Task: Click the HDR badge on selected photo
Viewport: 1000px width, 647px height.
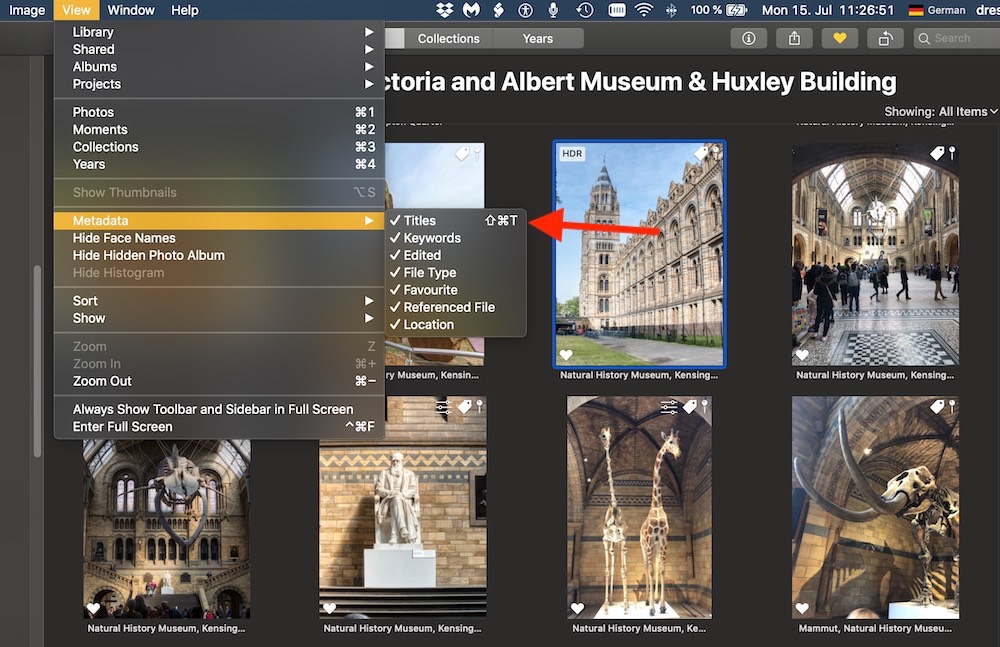Action: tap(572, 153)
